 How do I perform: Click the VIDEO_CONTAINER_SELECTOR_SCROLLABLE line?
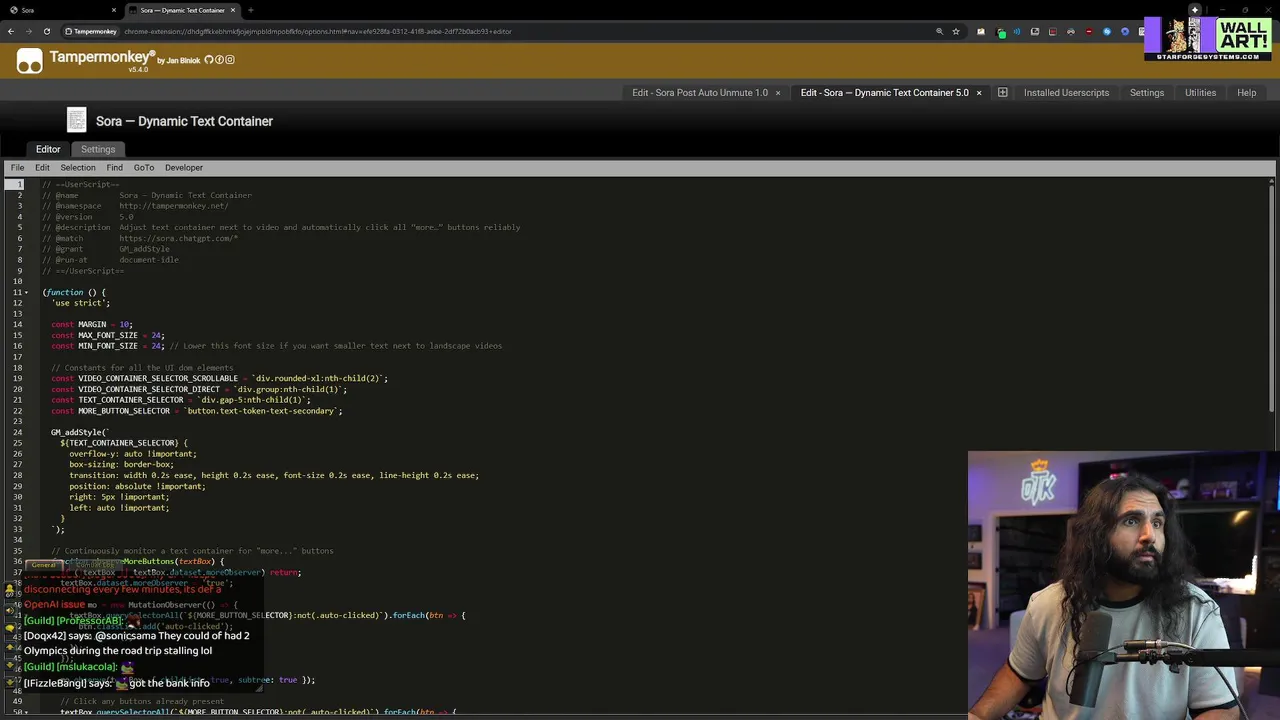pyautogui.click(x=219, y=378)
